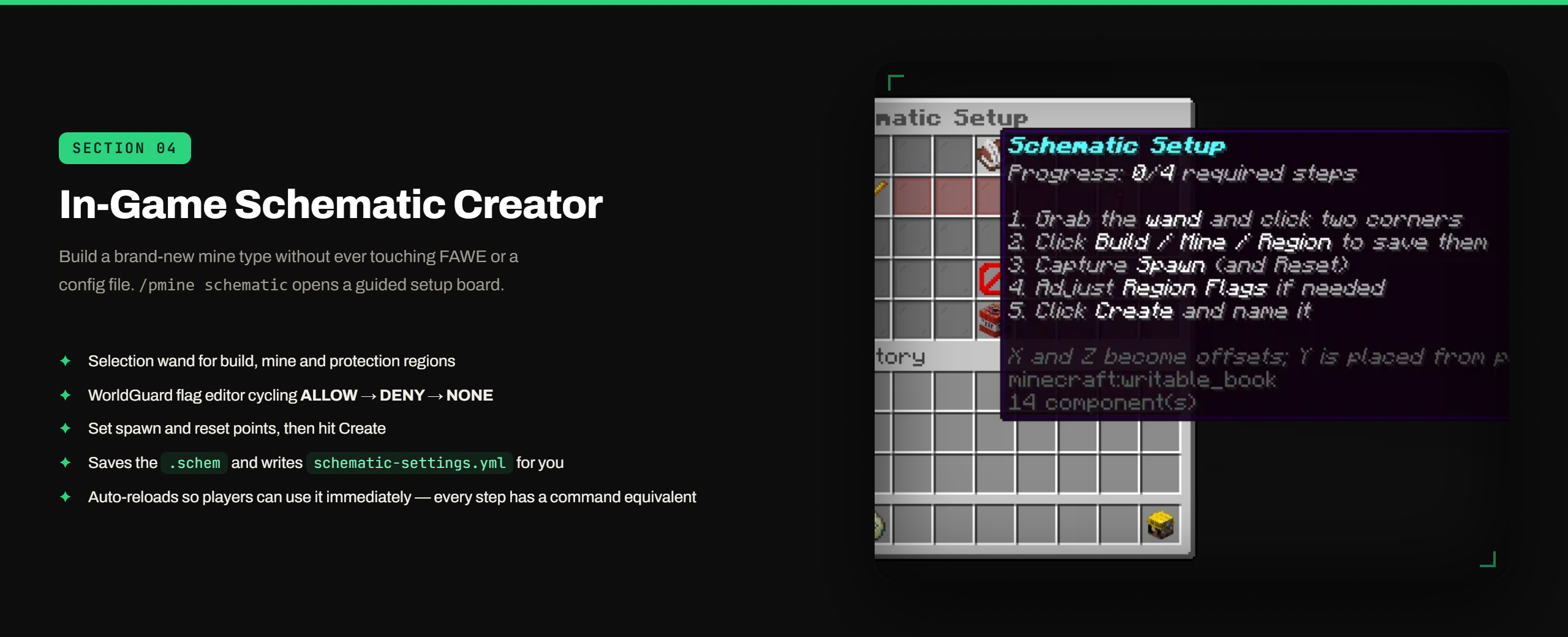Click the green top-left corner bracket of preview
This screenshot has height=637, width=1568.
tap(895, 82)
